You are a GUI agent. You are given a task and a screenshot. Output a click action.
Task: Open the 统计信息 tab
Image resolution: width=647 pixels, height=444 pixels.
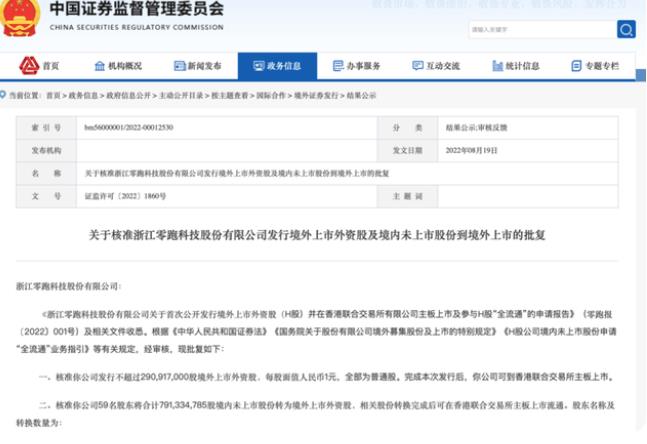point(516,66)
